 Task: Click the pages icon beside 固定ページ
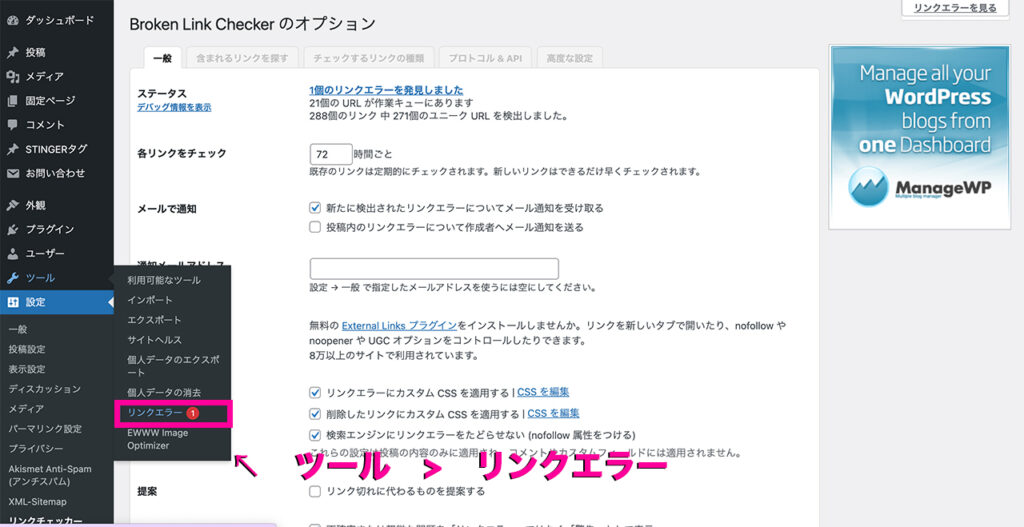pyautogui.click(x=12, y=101)
